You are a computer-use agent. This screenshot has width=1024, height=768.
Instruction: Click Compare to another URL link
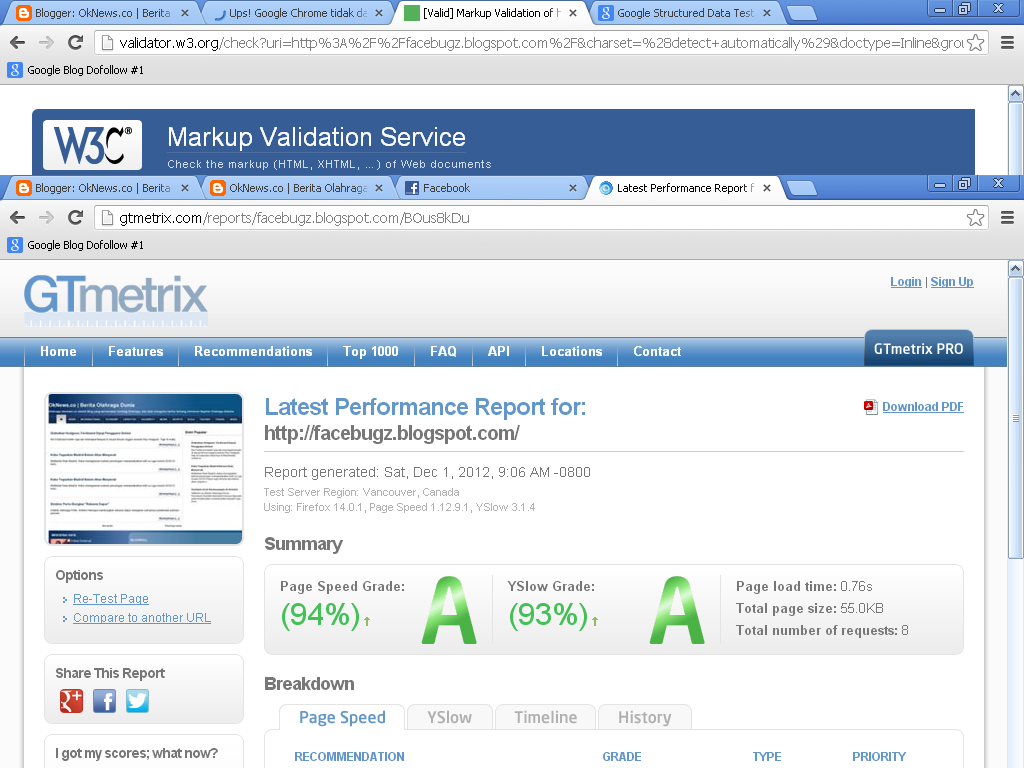tap(142, 618)
